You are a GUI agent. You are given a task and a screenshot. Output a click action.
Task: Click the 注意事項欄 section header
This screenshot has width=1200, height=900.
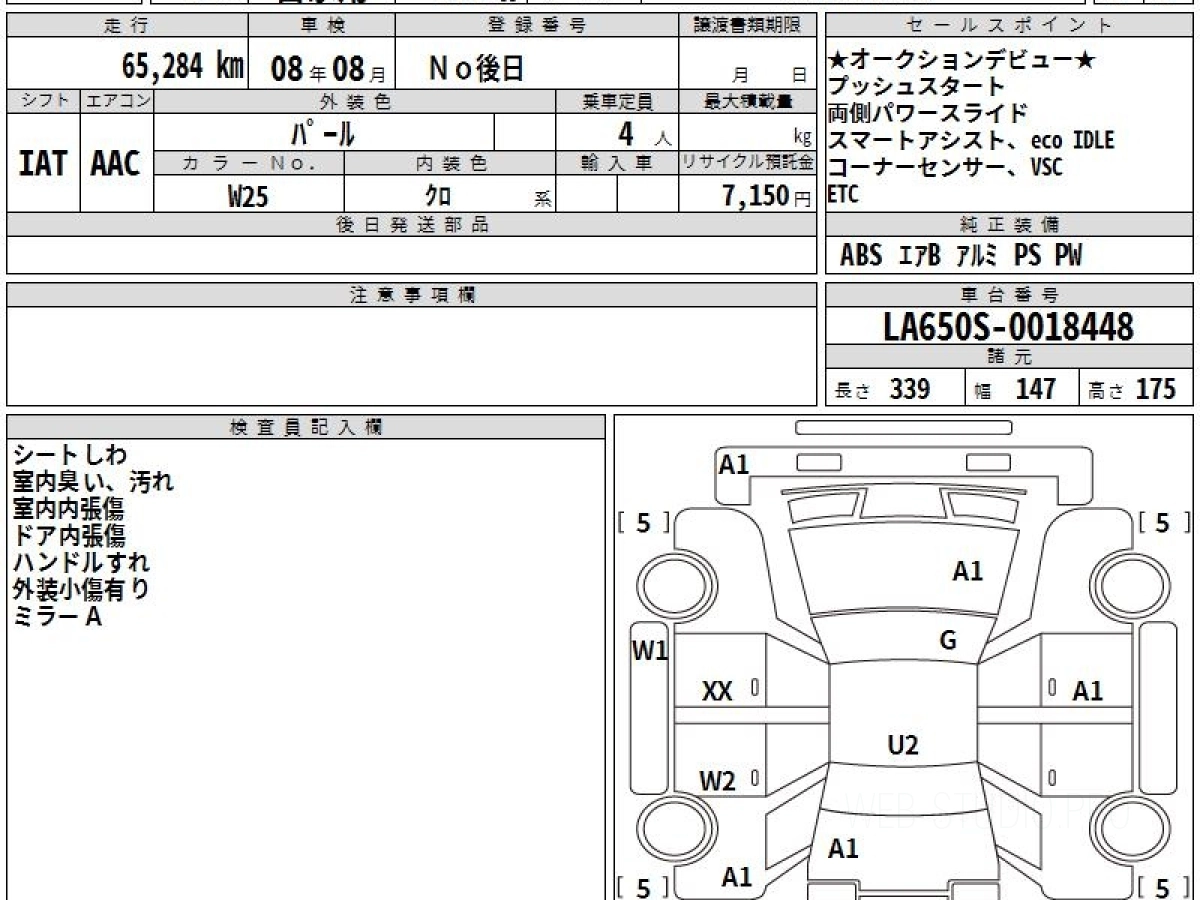coord(411,295)
